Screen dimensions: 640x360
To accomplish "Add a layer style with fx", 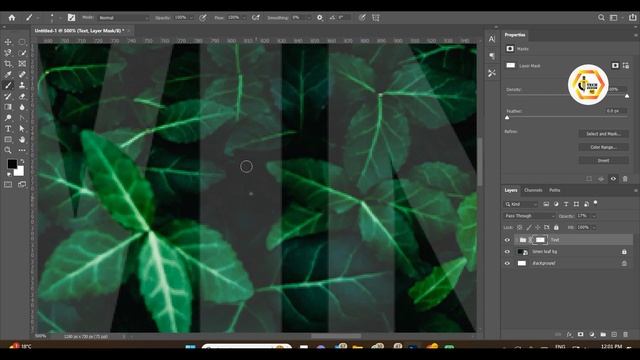I will 569,334.
